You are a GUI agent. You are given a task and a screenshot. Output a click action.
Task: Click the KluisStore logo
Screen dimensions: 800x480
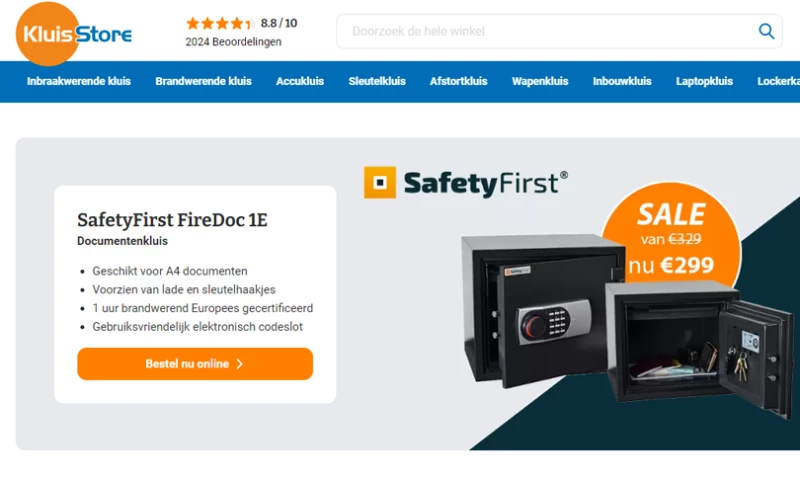coord(73,34)
